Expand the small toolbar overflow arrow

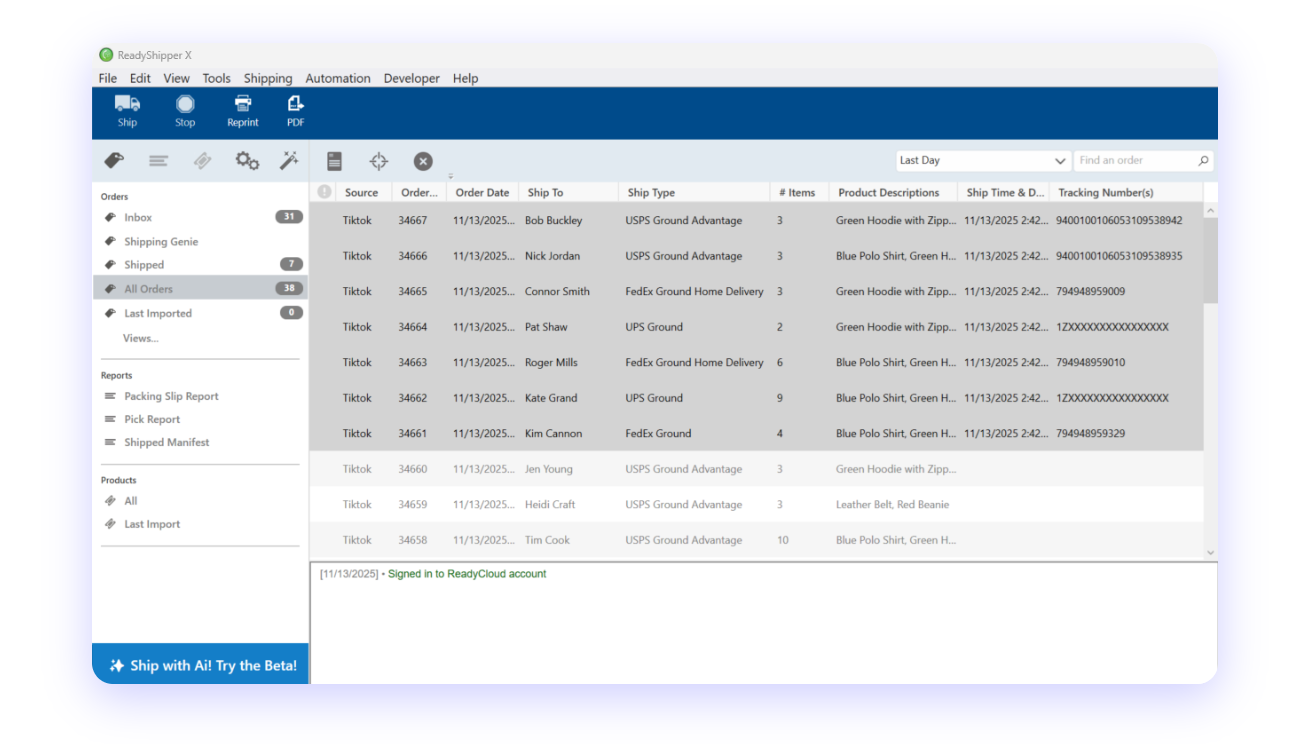[450, 176]
